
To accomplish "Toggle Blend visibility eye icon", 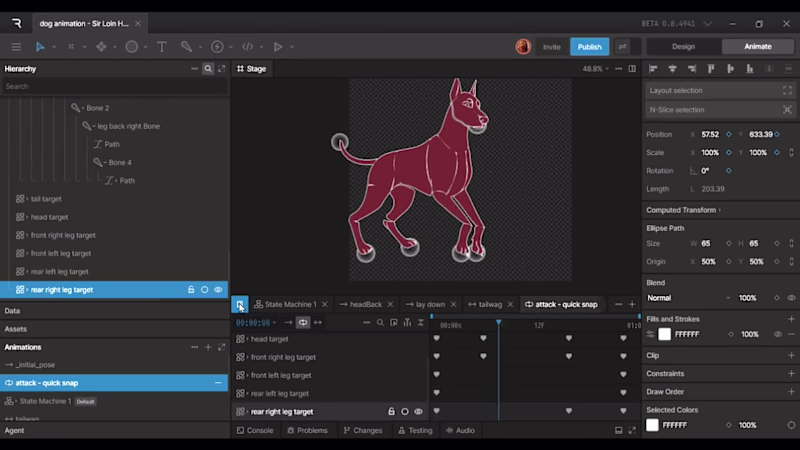I will (791, 298).
